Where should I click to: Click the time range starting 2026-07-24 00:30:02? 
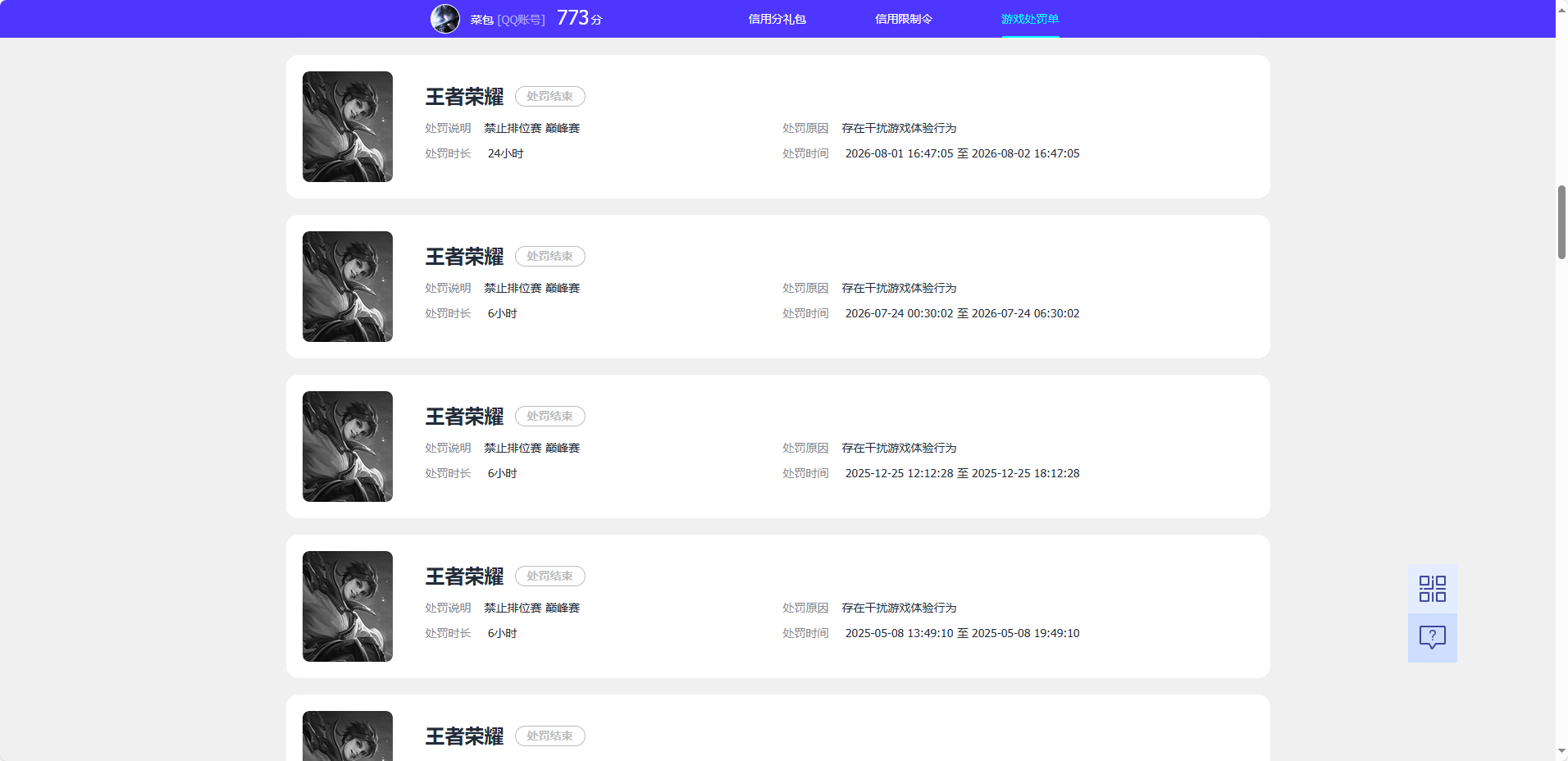pyautogui.click(x=962, y=313)
